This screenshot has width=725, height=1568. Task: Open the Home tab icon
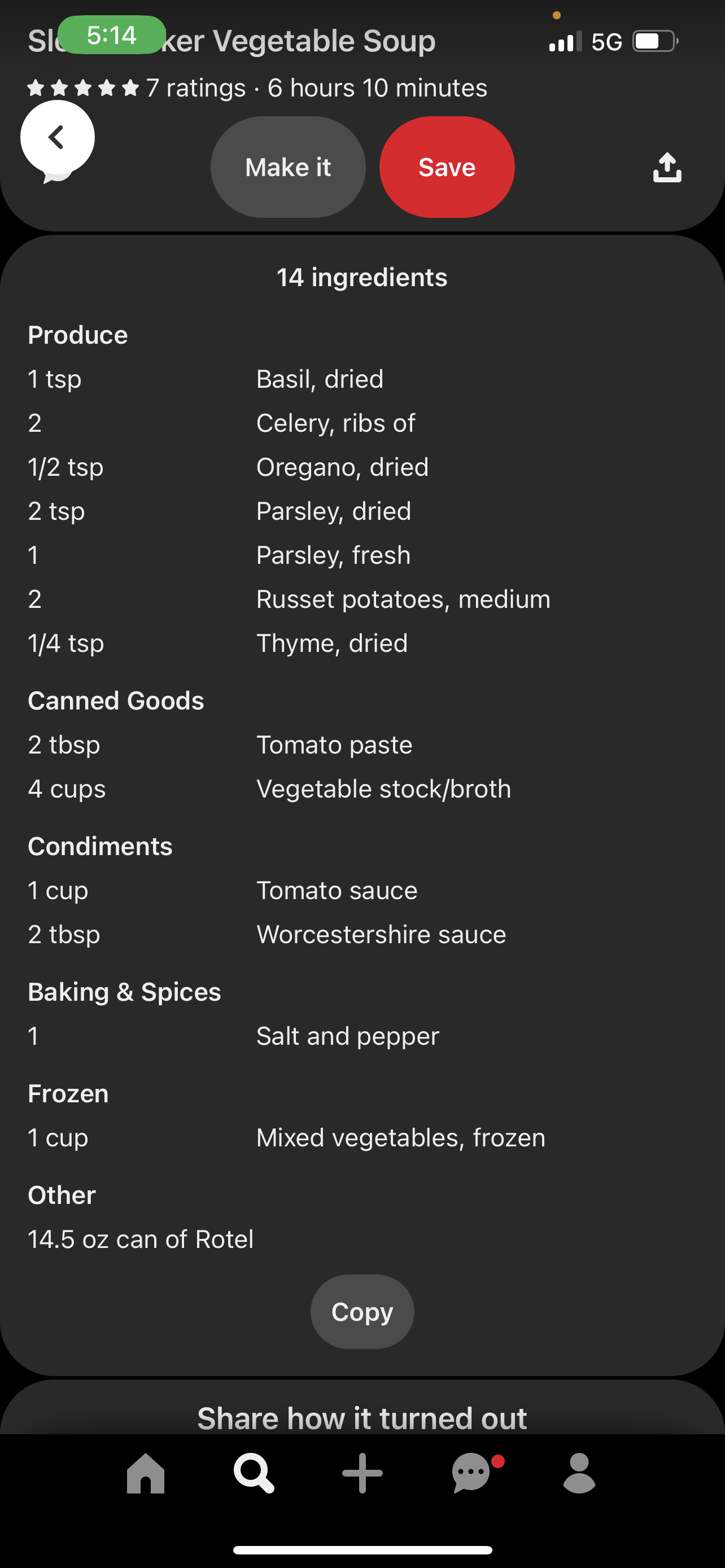[x=146, y=1473]
